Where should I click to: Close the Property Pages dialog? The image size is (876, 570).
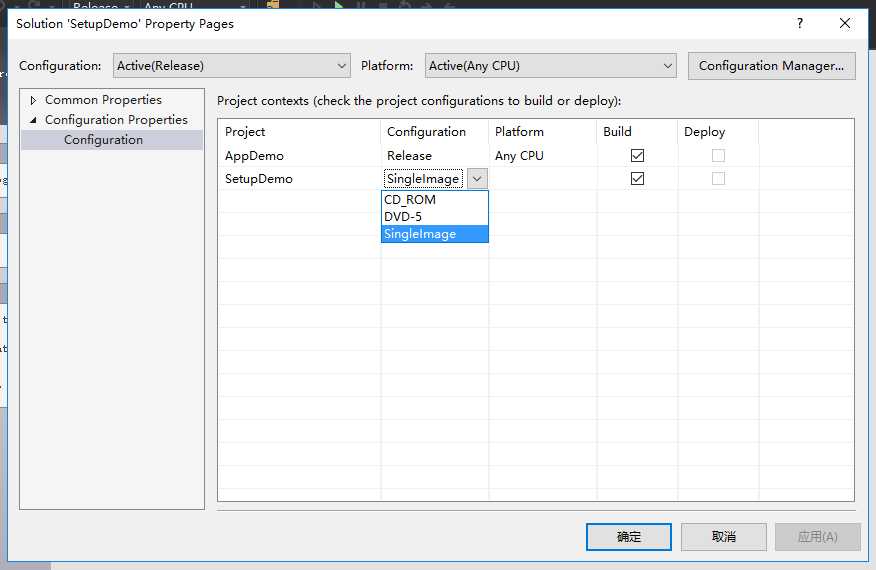845,23
